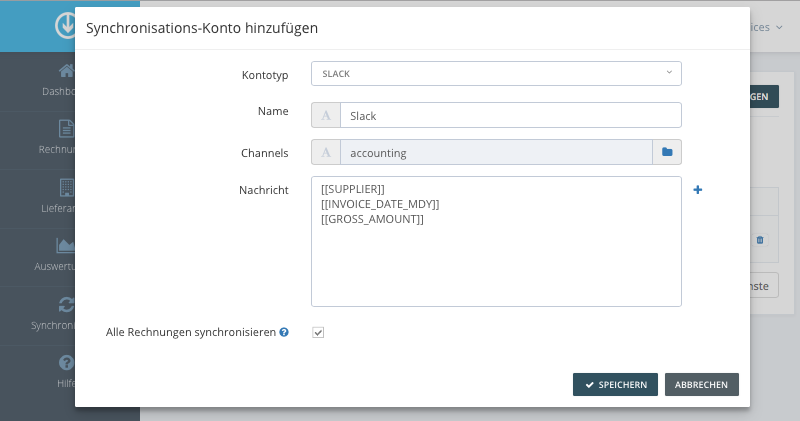Click [[INVOICE_DATE_MDY]] line in message
Viewport: 800px width, 421px height.
pos(380,204)
